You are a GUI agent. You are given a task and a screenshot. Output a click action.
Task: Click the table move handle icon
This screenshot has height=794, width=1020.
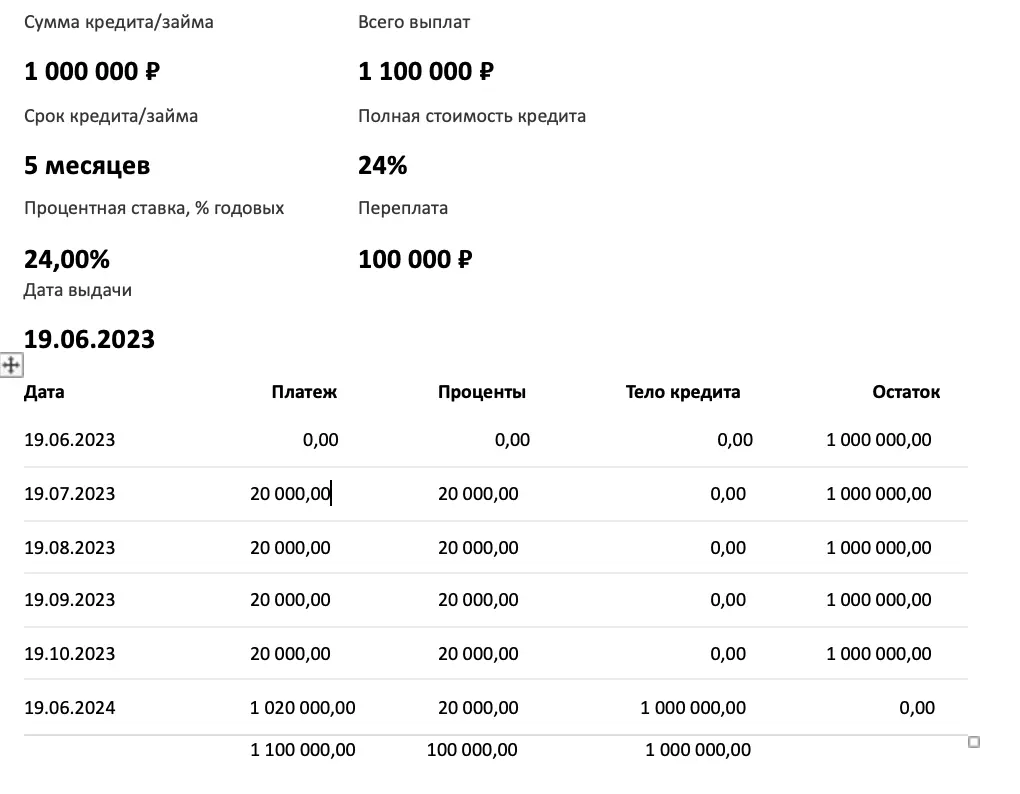tap(11, 365)
